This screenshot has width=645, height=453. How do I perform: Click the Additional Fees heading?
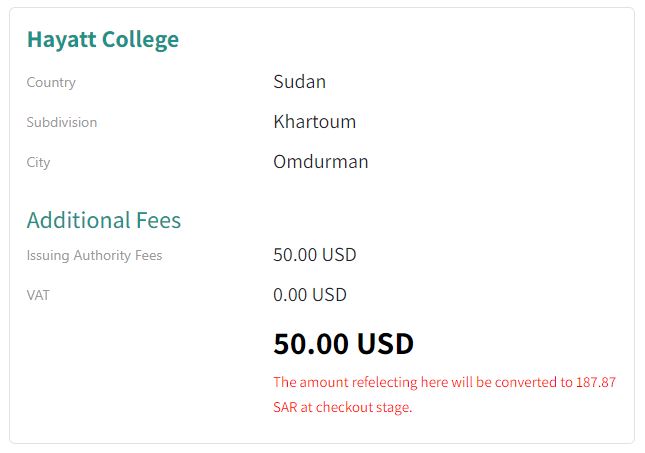point(104,220)
